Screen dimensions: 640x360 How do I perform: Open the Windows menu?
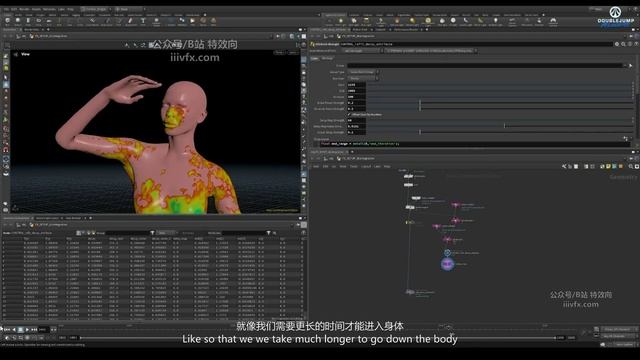[49, 9]
